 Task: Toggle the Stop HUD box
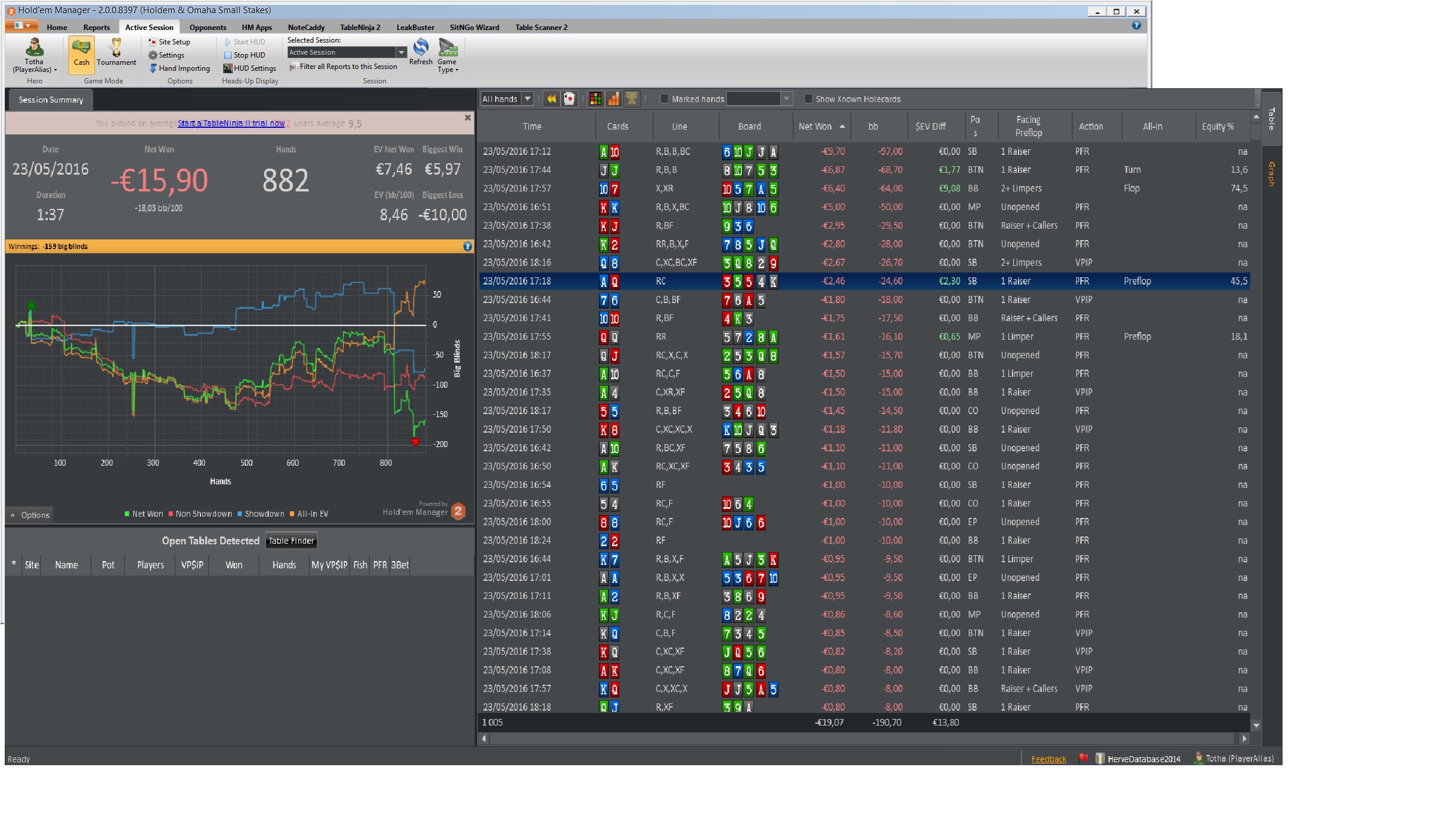point(228,55)
